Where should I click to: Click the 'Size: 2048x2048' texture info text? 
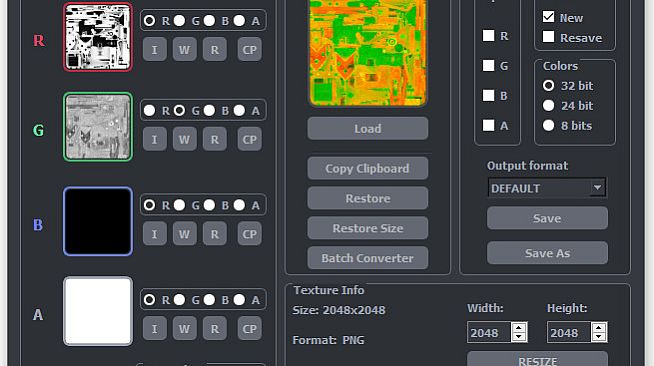339,310
